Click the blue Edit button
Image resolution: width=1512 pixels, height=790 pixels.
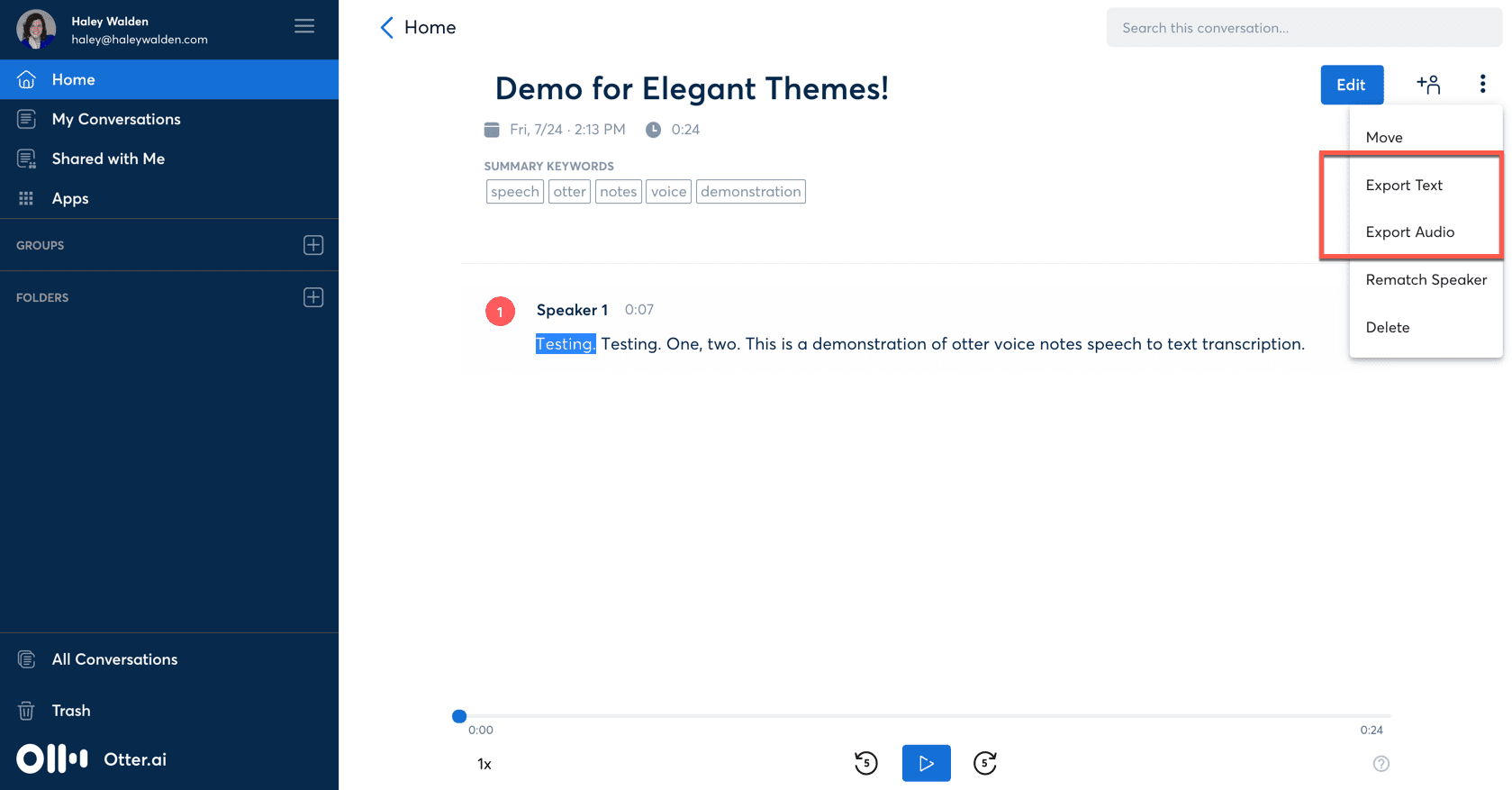(1352, 85)
